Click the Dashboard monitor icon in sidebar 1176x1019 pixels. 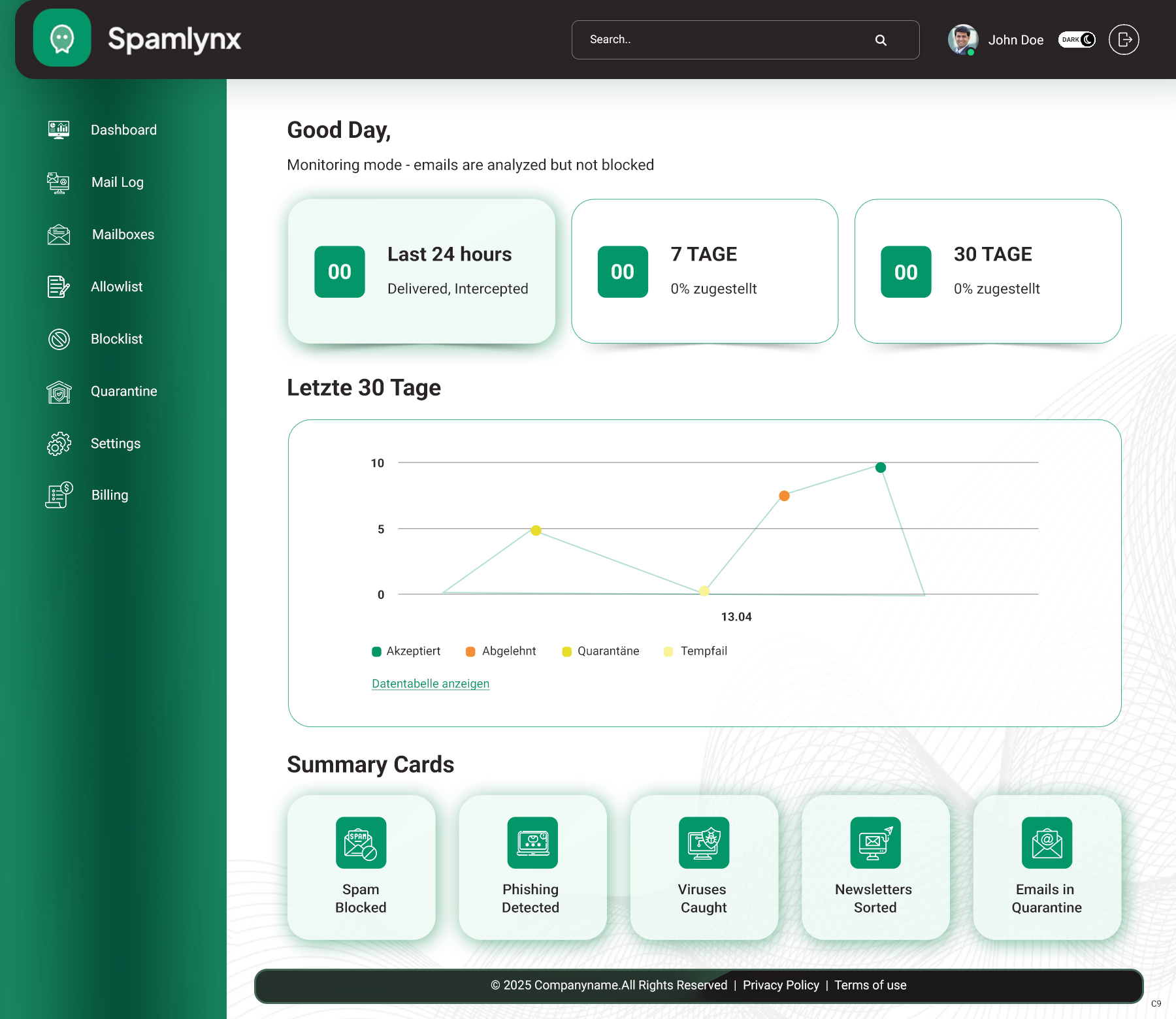(59, 129)
